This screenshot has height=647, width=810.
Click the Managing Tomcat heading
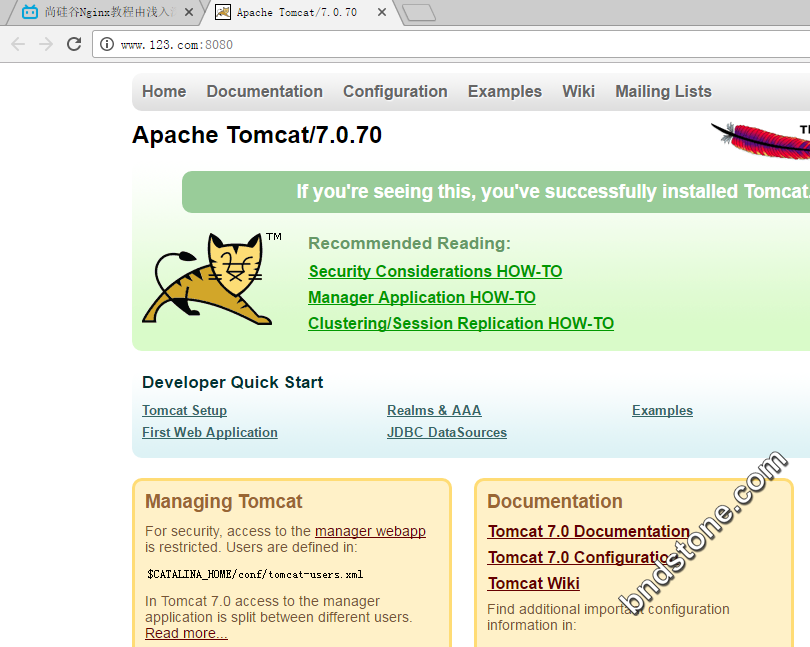tap(224, 501)
